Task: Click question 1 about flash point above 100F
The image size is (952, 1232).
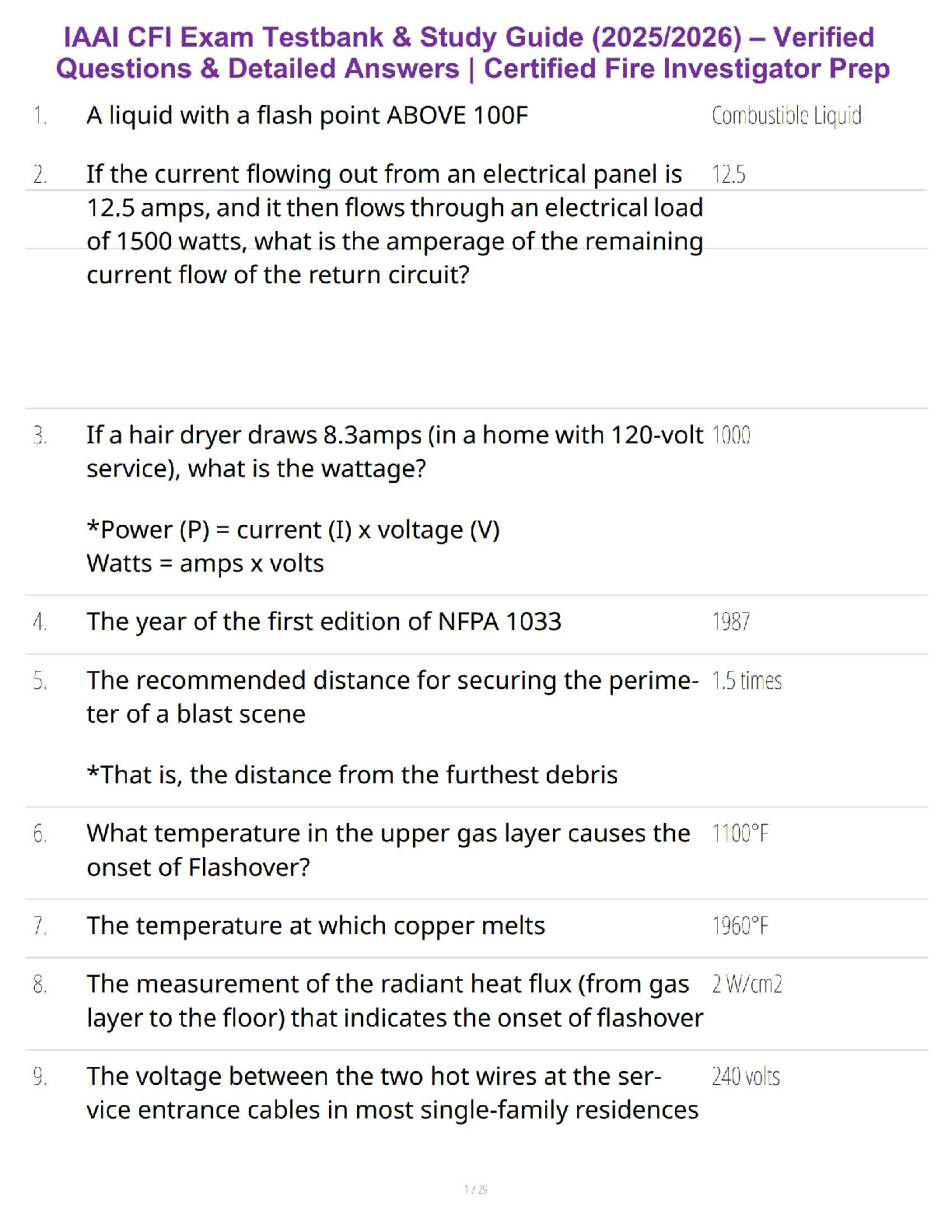Action: coord(307,116)
